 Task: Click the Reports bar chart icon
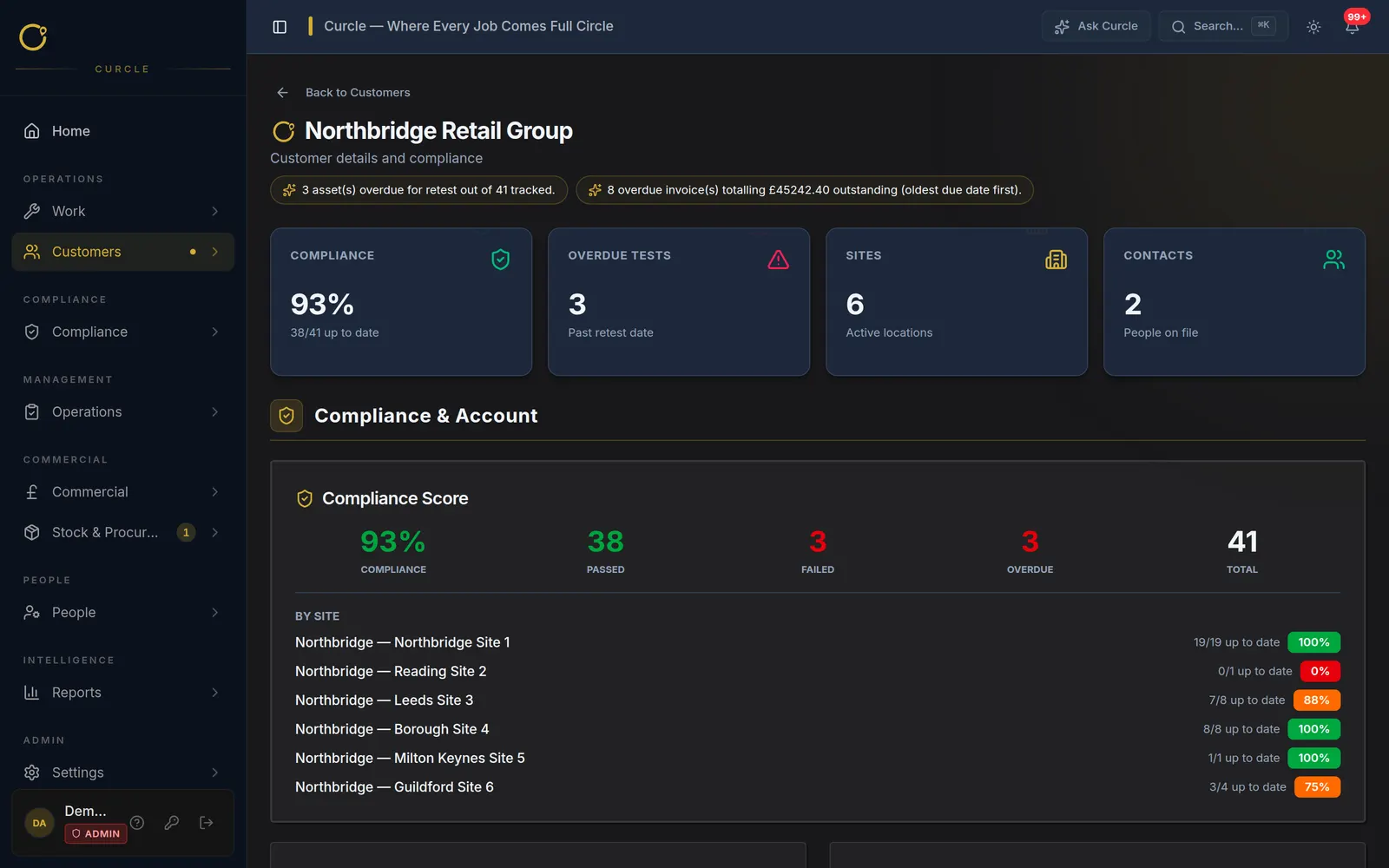click(x=32, y=692)
